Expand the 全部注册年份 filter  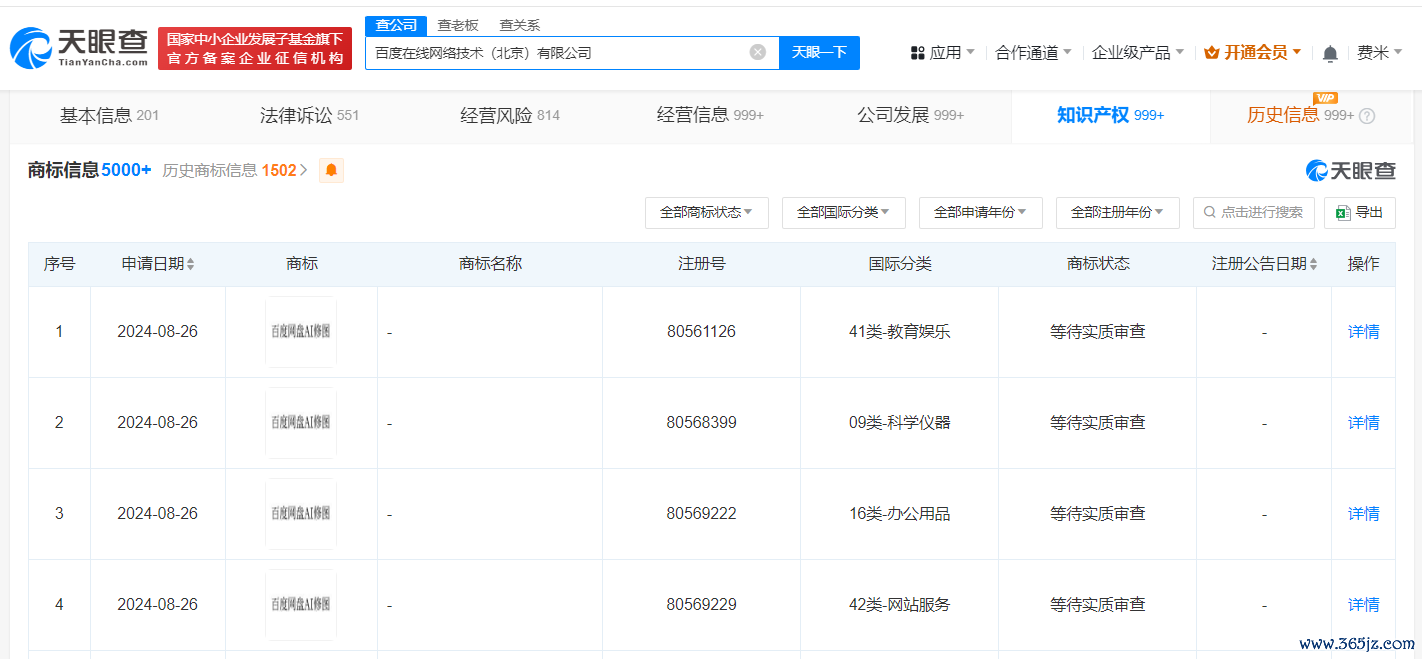point(1118,212)
